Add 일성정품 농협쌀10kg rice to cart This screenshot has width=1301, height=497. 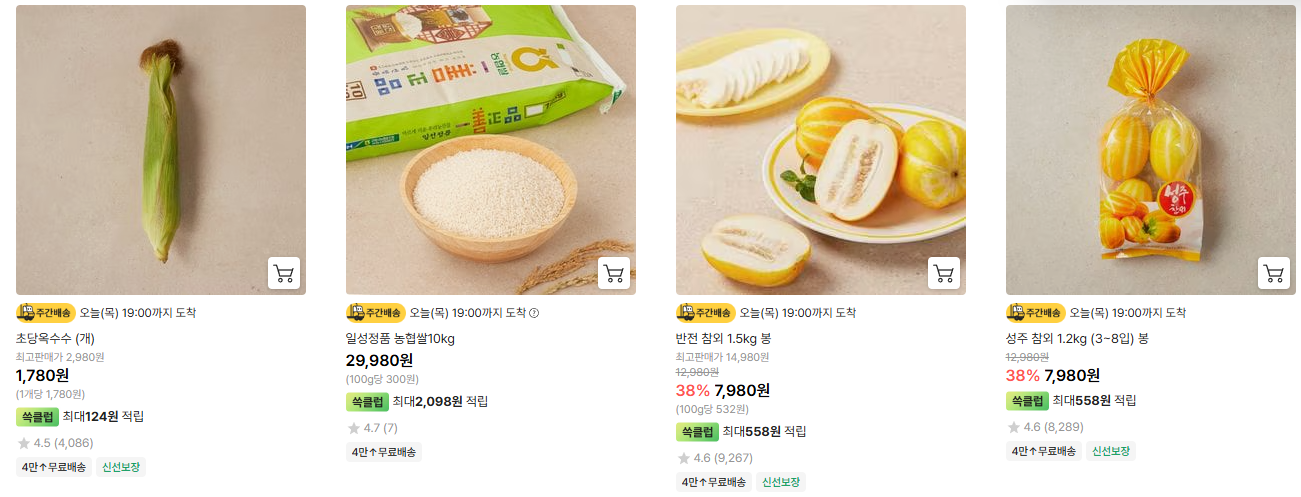[614, 273]
